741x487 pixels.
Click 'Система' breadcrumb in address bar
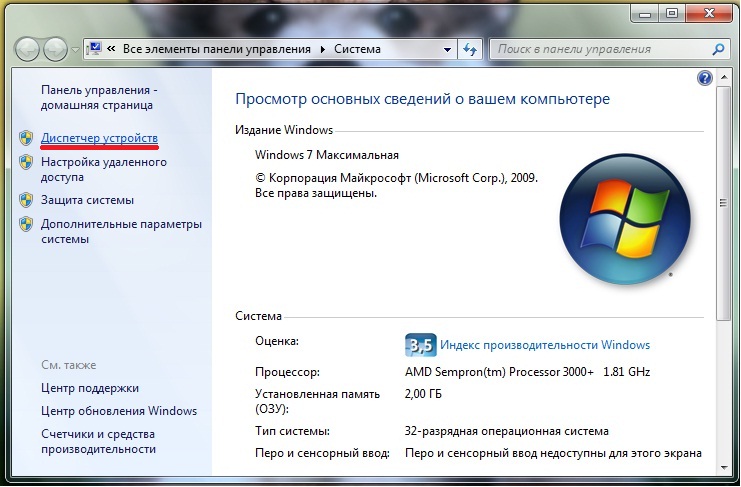pyautogui.click(x=357, y=49)
